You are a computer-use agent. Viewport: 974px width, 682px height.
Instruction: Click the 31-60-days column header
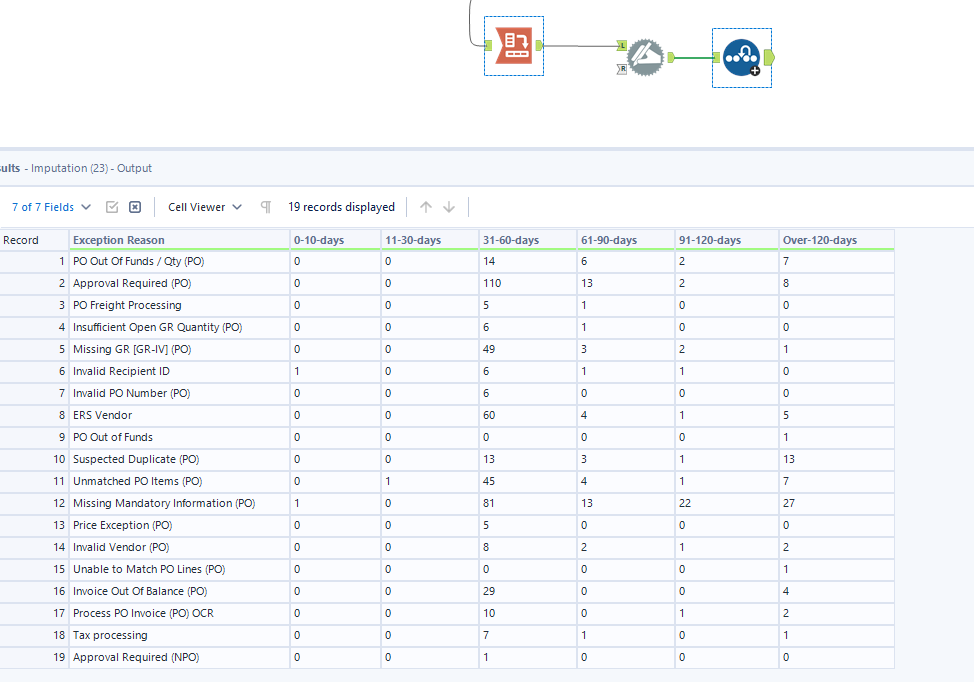511,240
